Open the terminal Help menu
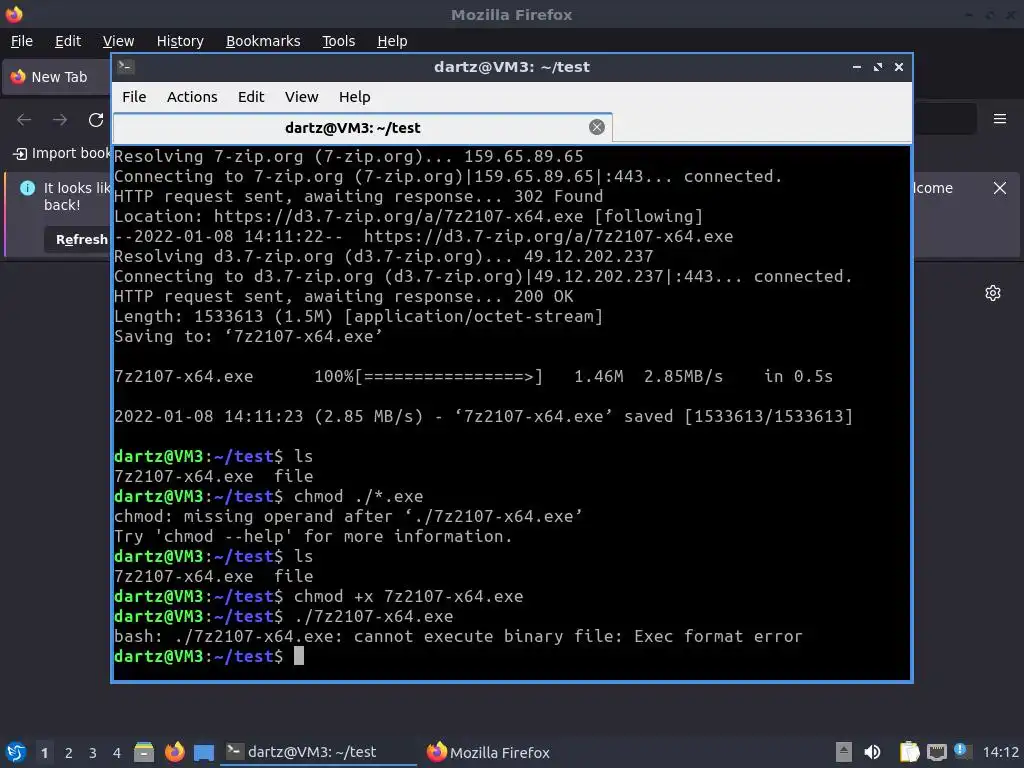The image size is (1024, 768). click(355, 97)
